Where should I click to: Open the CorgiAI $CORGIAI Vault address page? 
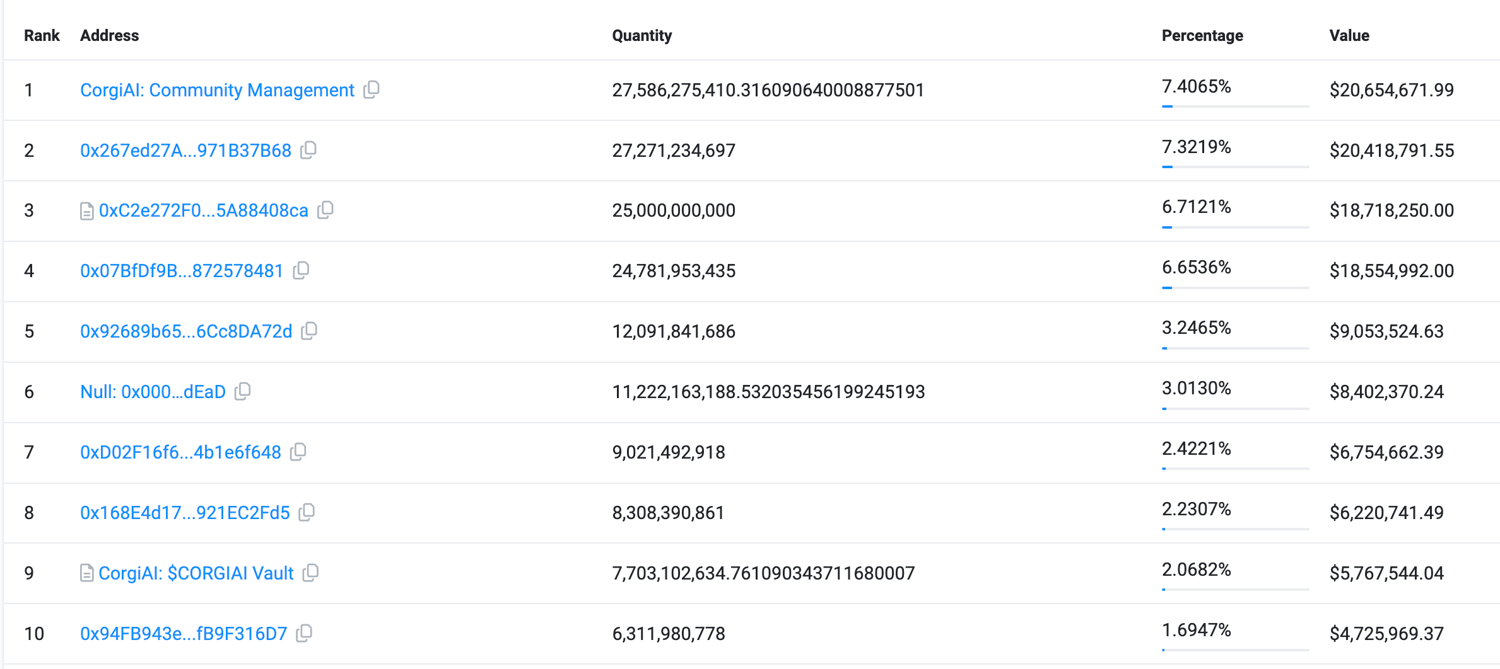(x=194, y=573)
